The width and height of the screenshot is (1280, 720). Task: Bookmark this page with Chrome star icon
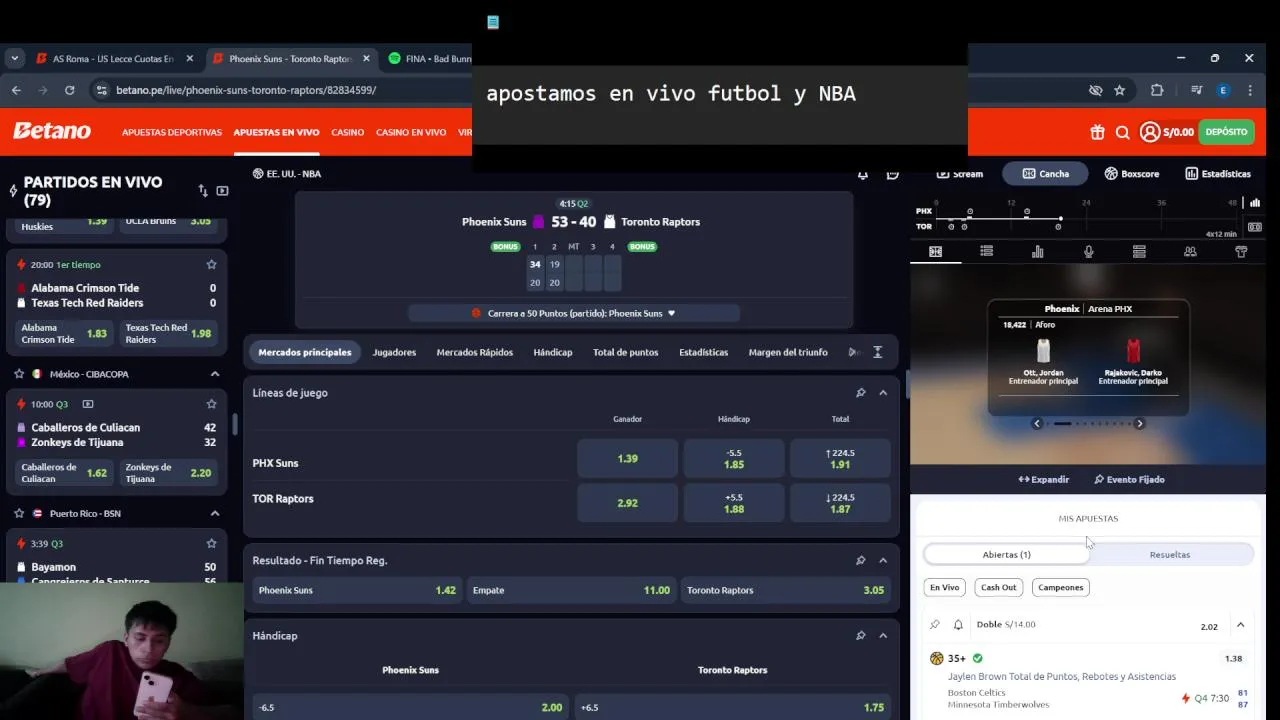click(x=1120, y=90)
